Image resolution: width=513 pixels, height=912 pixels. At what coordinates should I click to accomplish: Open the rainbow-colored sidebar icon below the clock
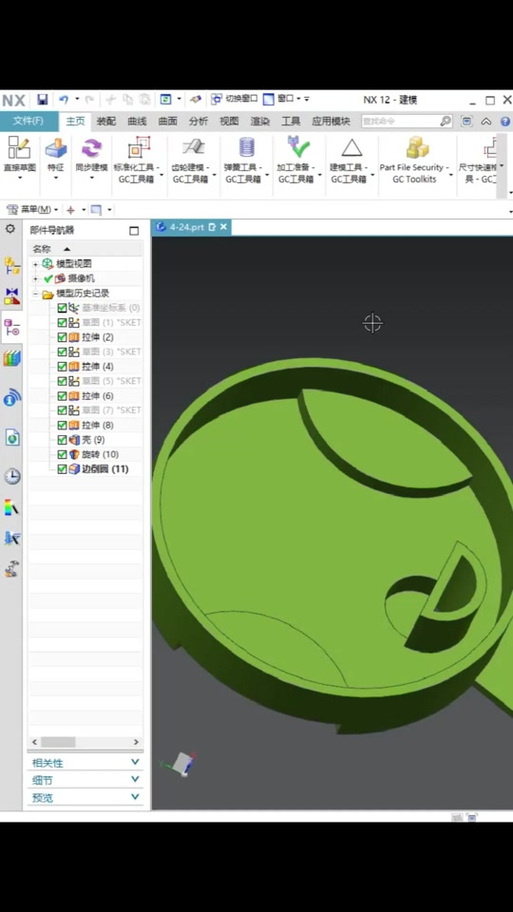click(x=12, y=508)
